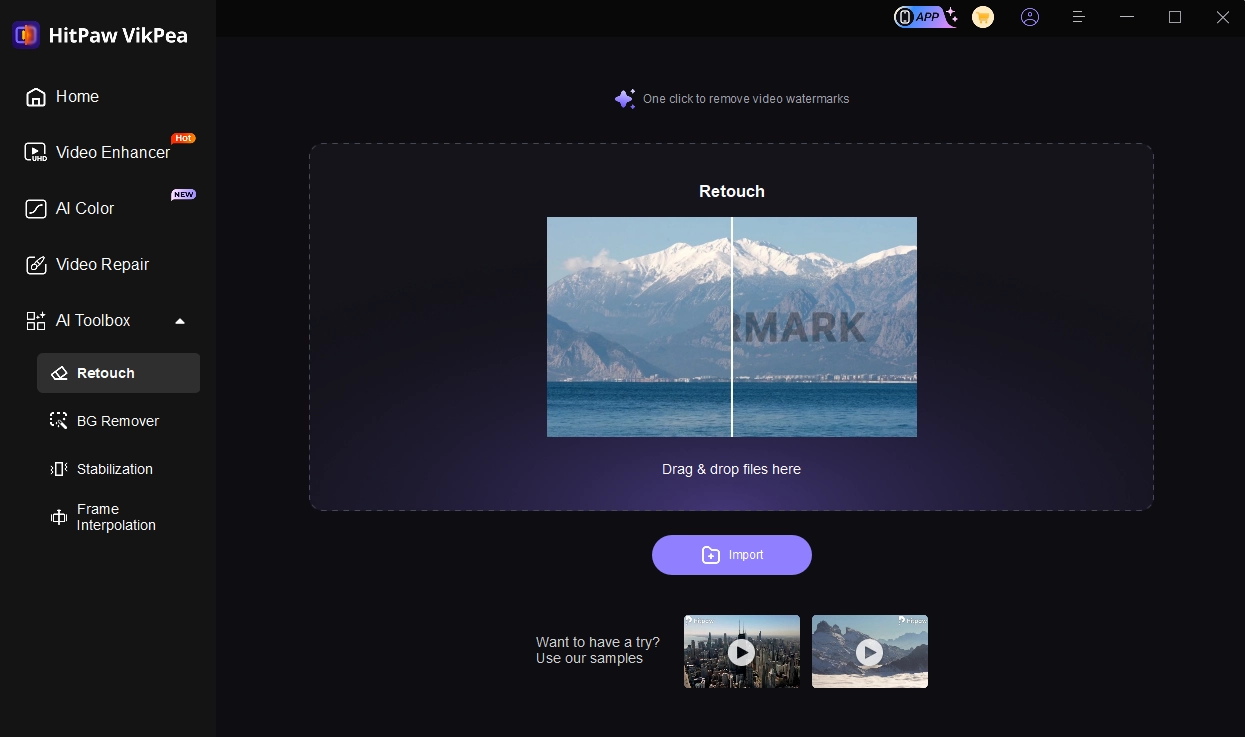1245x737 pixels.
Task: Play the city skyline sample video
Action: (741, 652)
